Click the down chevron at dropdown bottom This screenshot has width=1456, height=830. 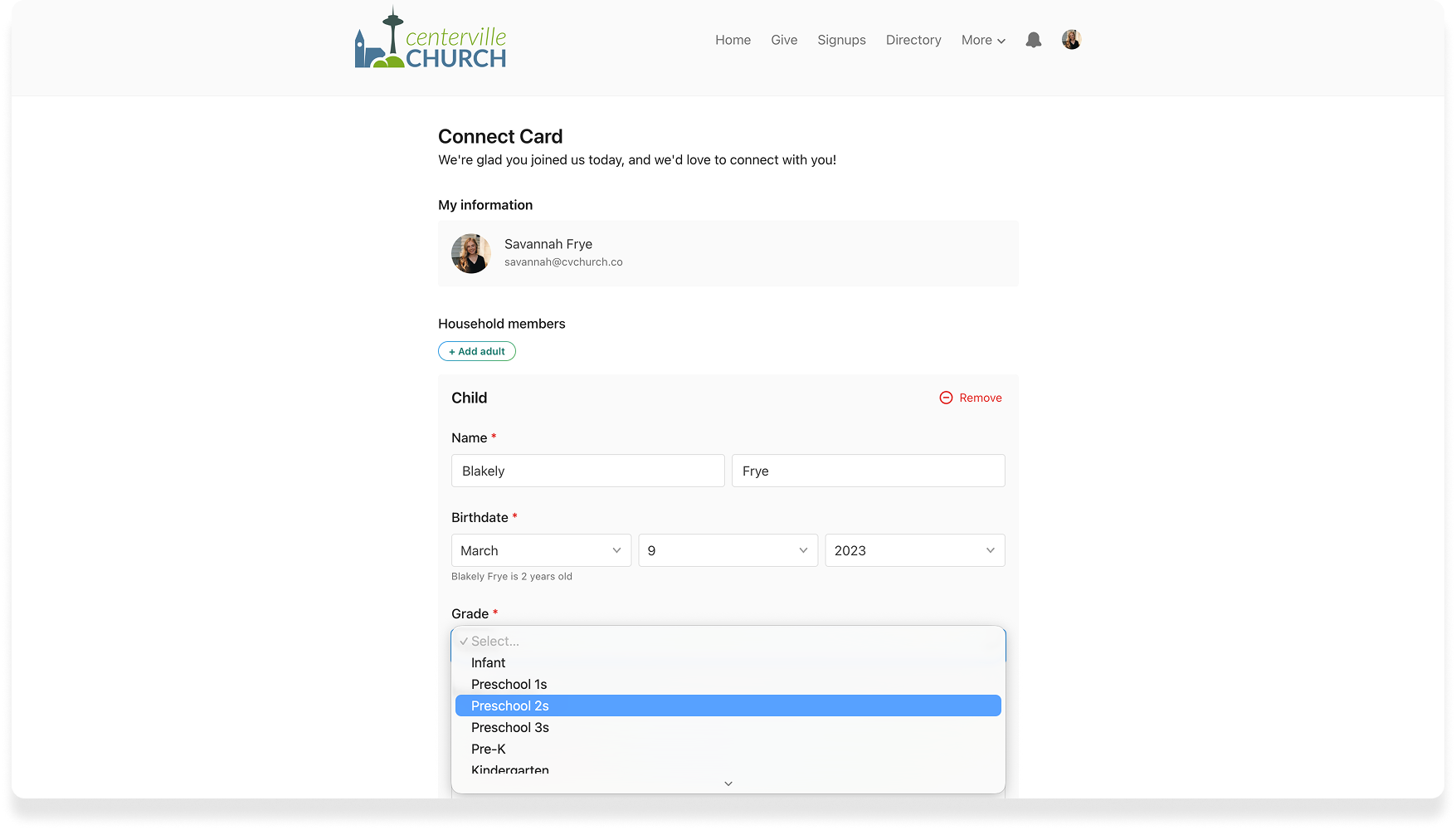coord(728,783)
